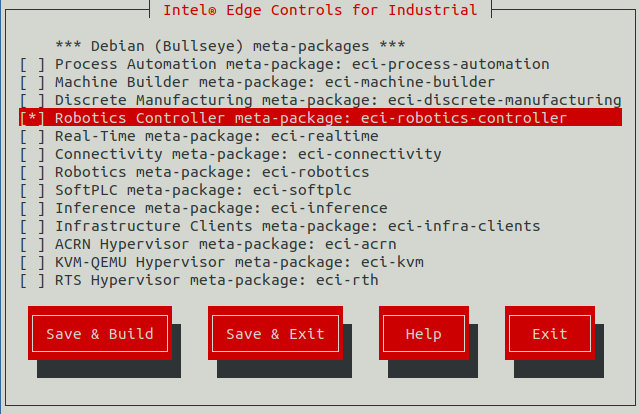Toggle Infrastructure Clients meta-package checkbox

coord(33,226)
